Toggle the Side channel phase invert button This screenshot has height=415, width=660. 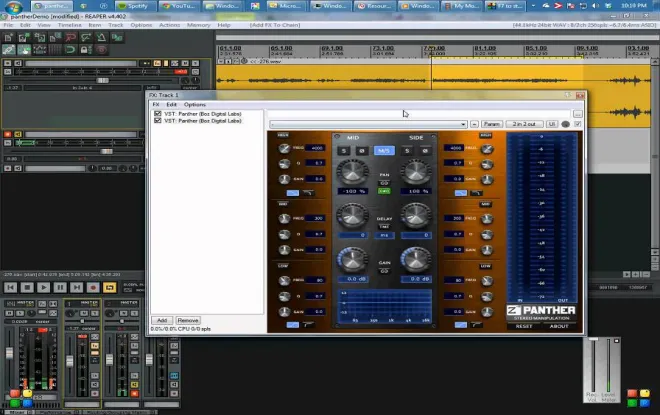pyautogui.click(x=425, y=151)
